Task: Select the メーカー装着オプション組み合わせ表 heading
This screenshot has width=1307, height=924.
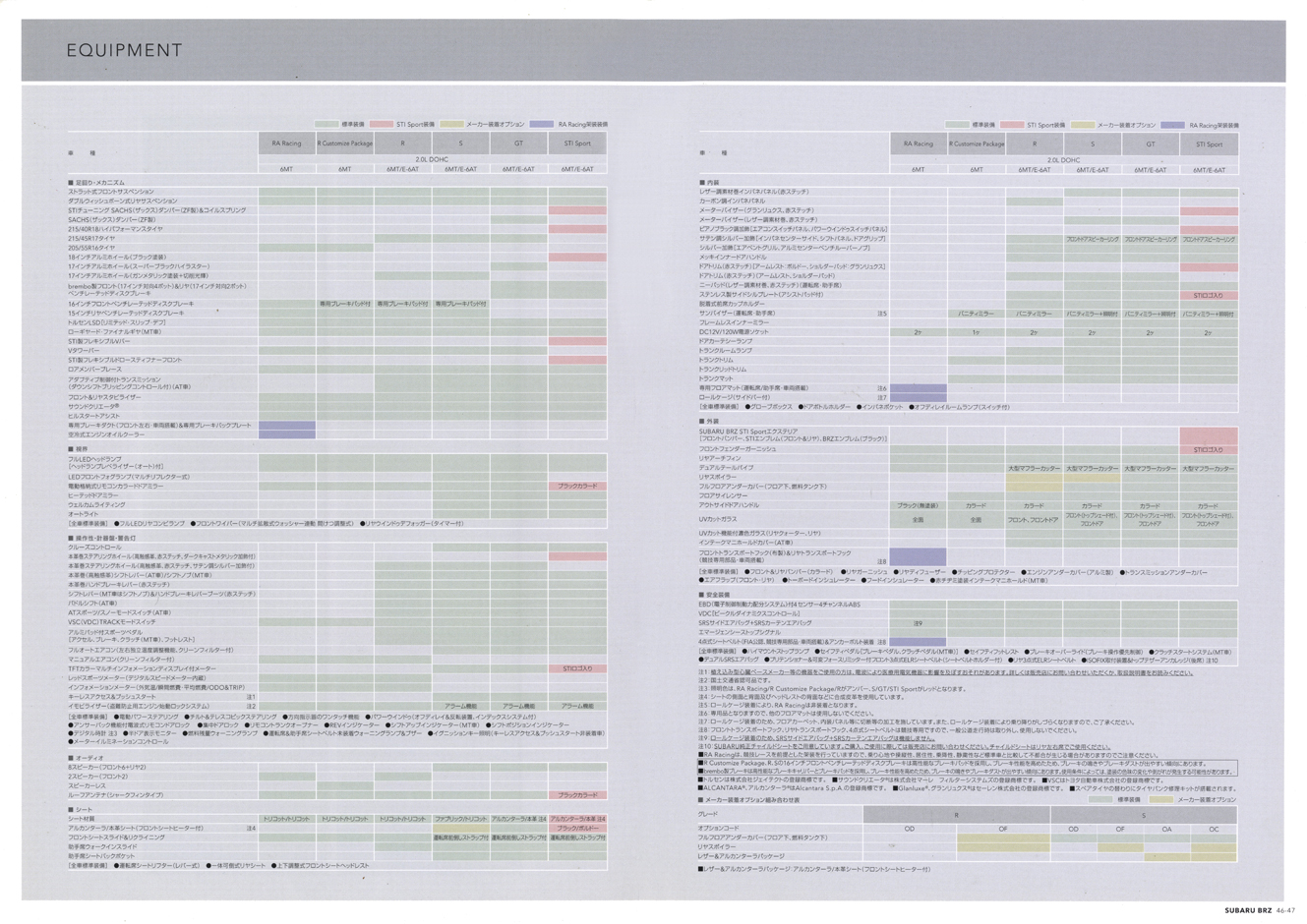Action: pyautogui.click(x=749, y=800)
